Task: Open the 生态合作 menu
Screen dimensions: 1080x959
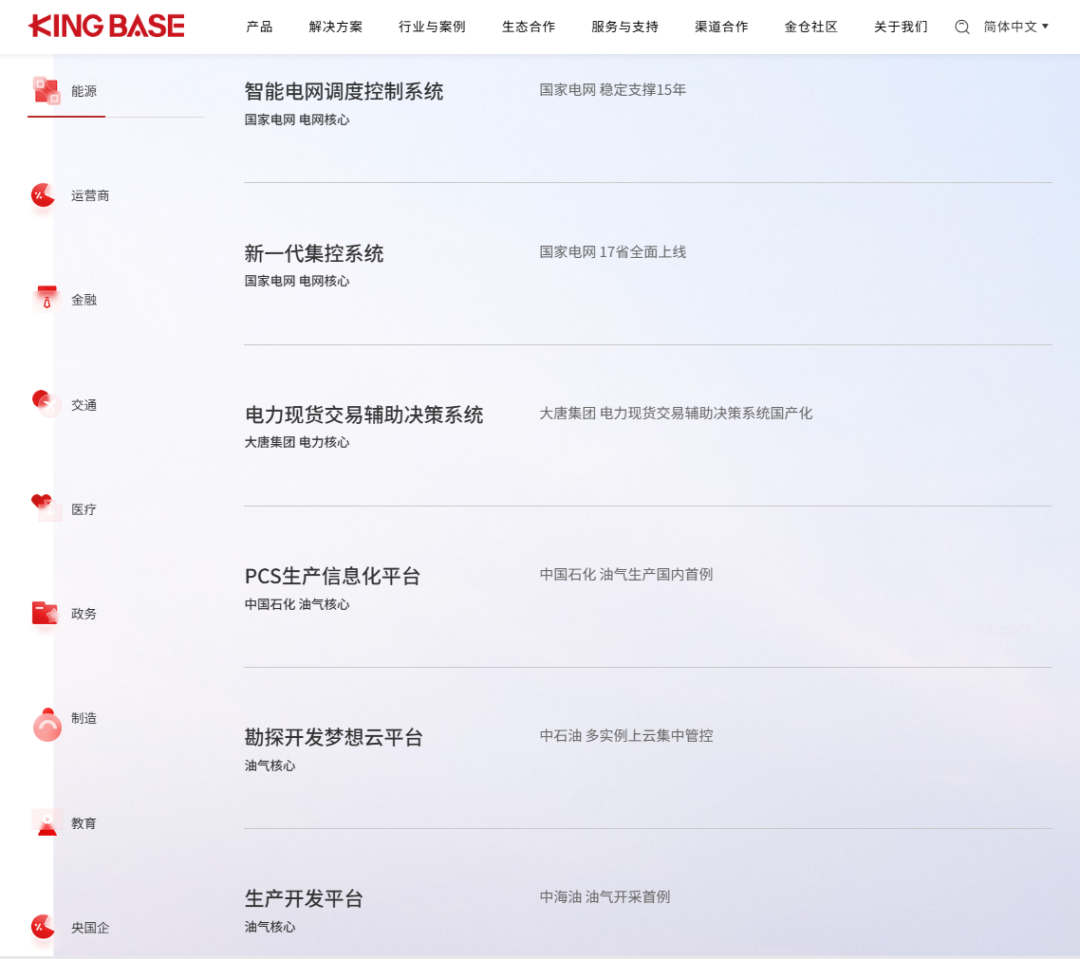Action: pyautogui.click(x=528, y=27)
